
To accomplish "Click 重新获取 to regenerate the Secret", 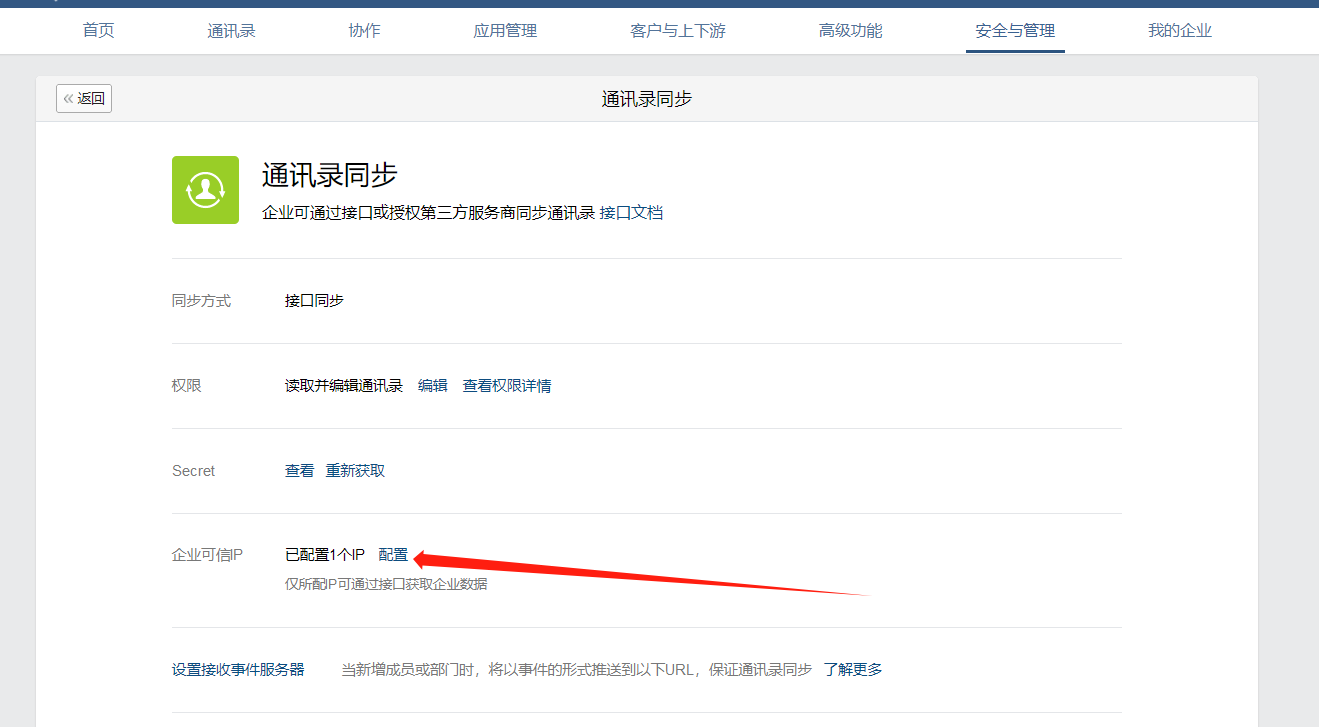I will (x=355, y=471).
